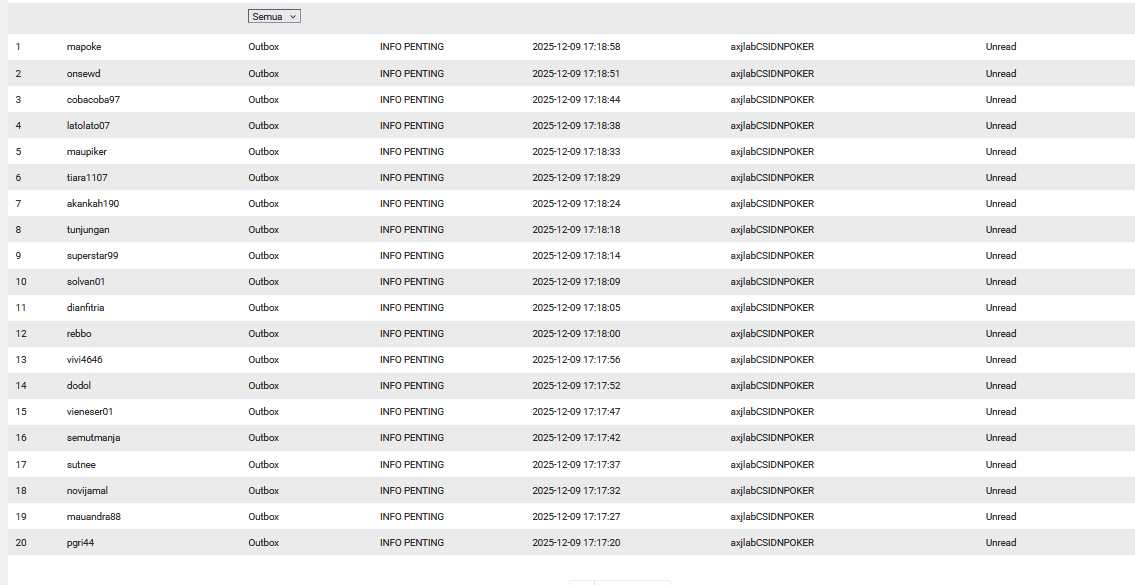1135x585 pixels.
Task: Click timestamp 2025-12-09 17:18:24
Action: coord(576,204)
